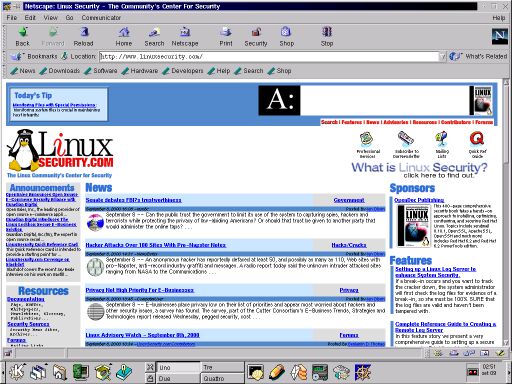Click inside the Location URL field
512x384 pixels.
coord(269,57)
